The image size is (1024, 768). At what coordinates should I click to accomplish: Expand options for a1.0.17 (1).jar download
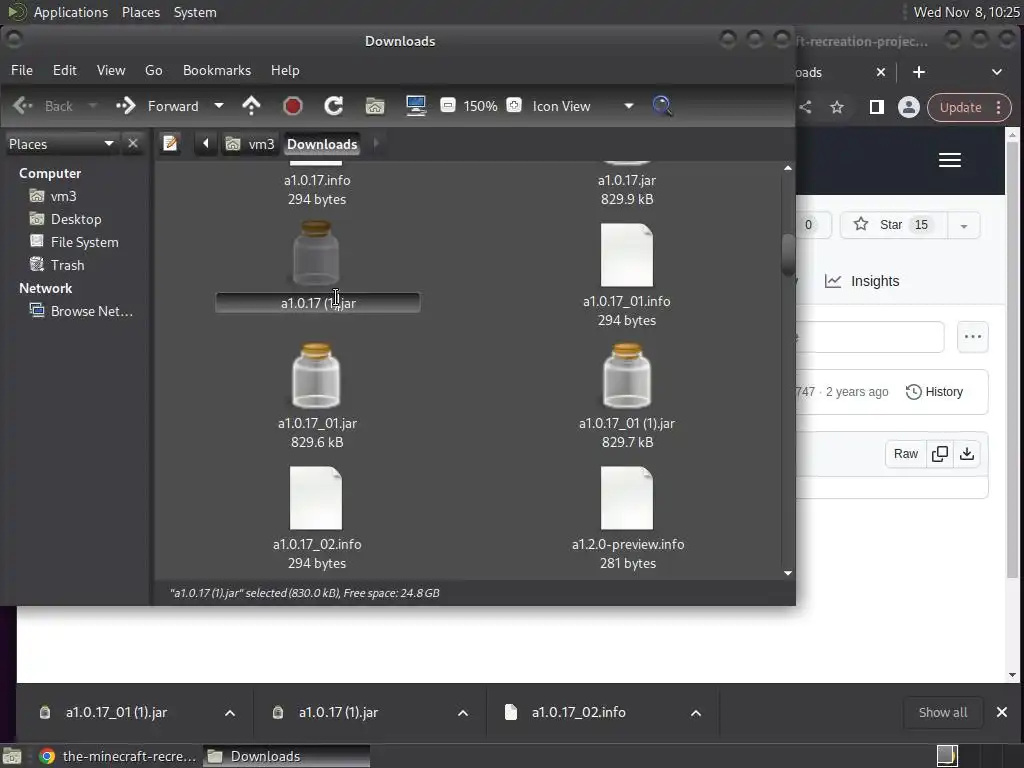point(463,712)
